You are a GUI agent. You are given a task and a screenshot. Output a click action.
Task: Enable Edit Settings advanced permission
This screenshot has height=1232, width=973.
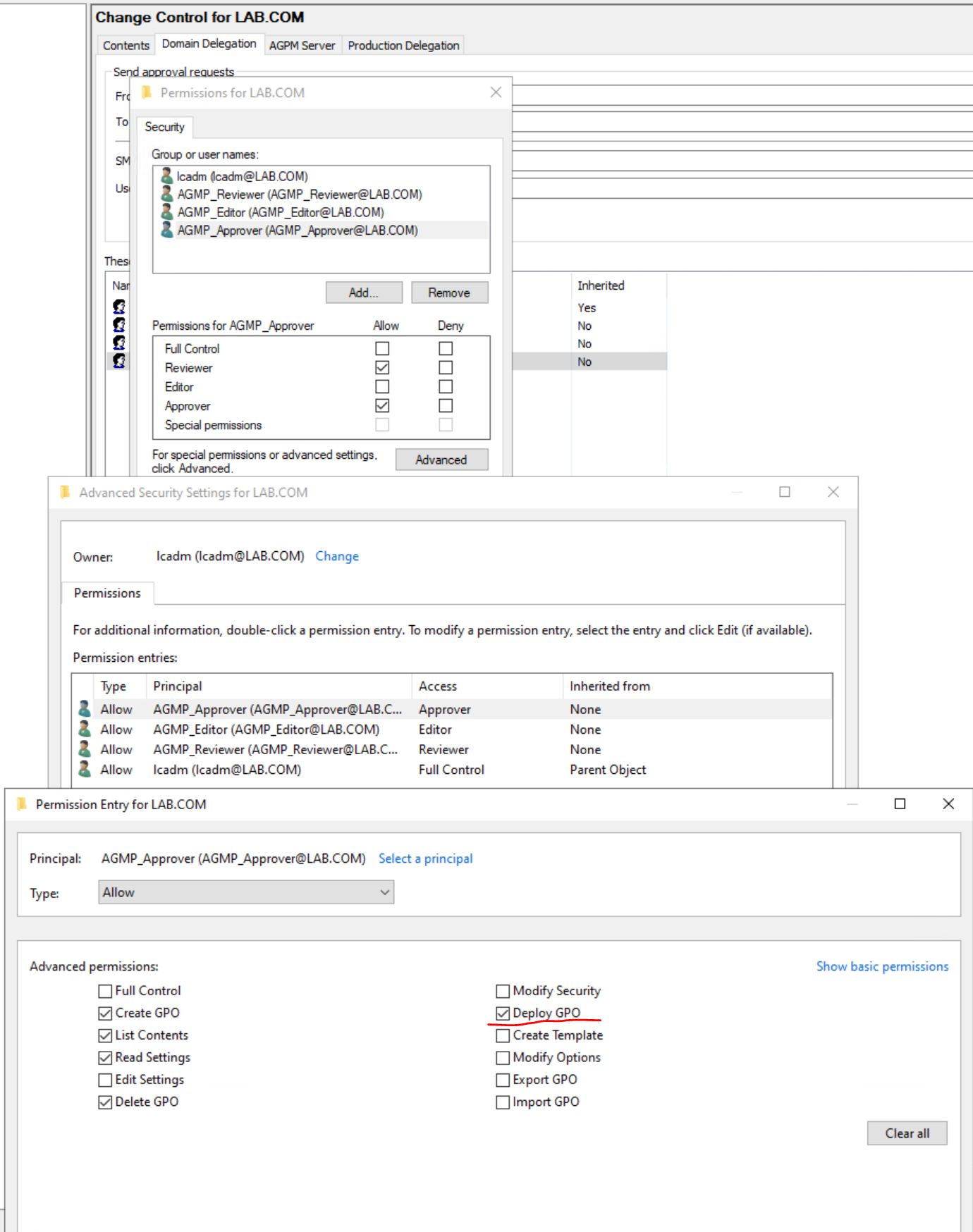tap(105, 1080)
